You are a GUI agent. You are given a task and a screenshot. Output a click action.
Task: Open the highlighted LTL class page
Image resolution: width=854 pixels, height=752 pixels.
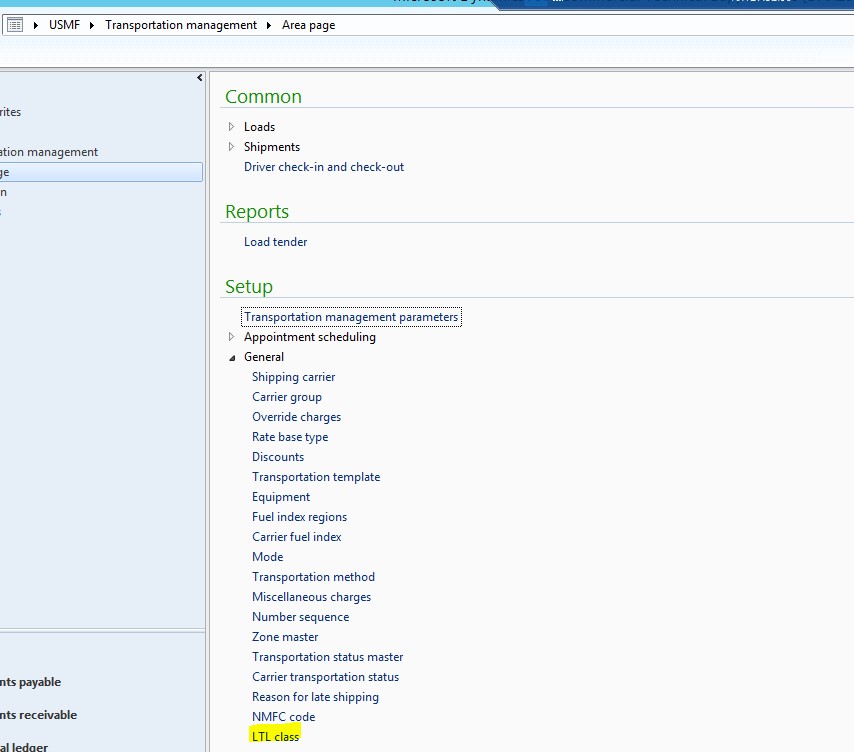point(275,734)
